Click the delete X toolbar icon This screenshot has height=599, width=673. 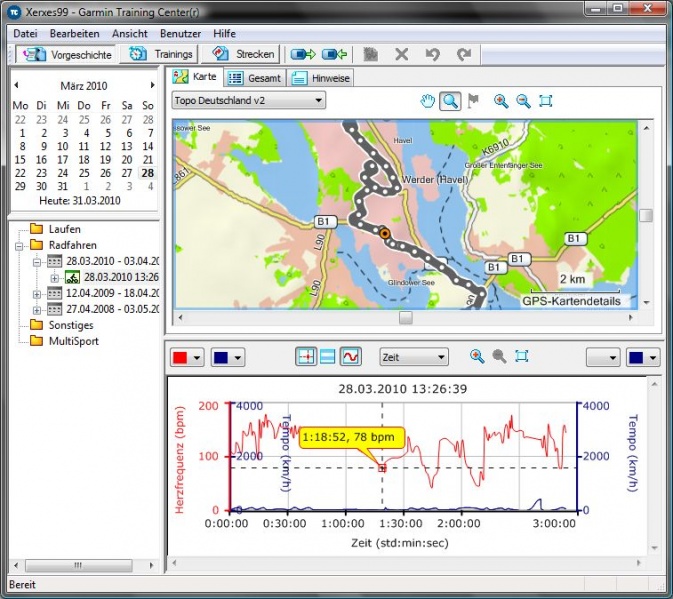(x=402, y=54)
